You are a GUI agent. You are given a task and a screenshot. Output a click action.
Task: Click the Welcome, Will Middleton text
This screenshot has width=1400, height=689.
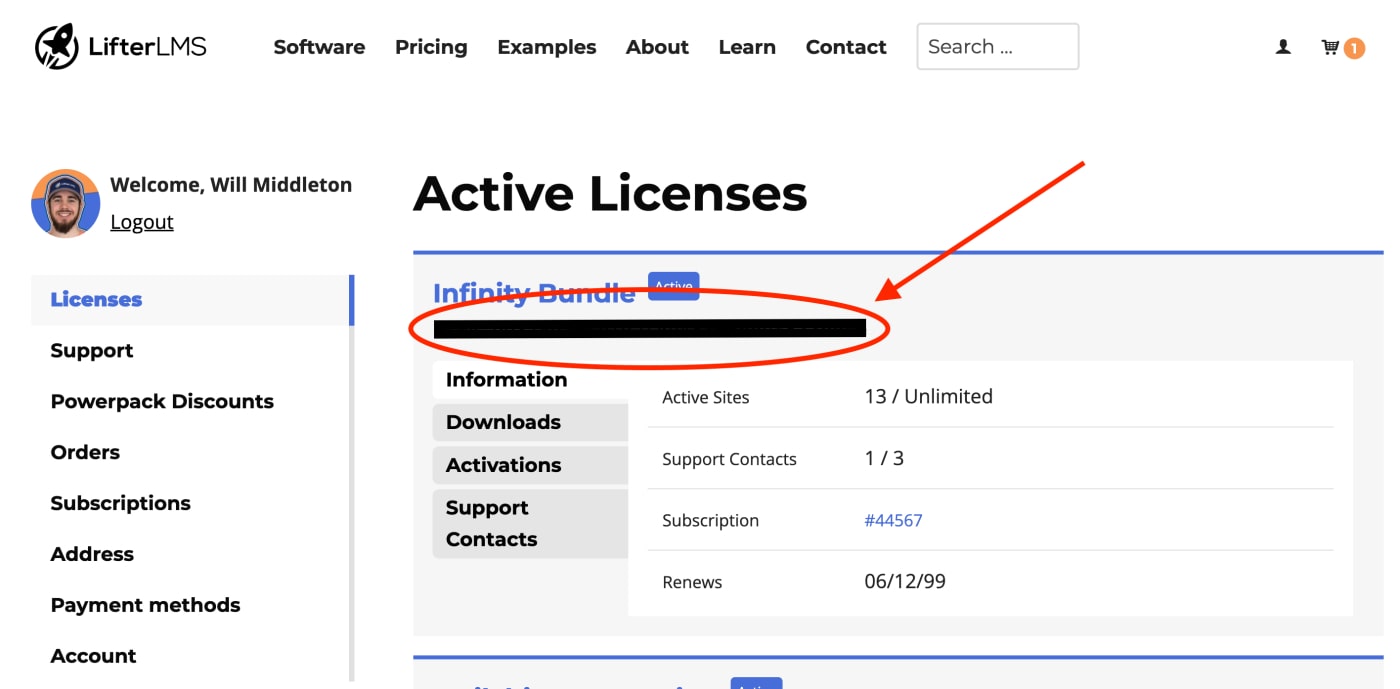231,185
